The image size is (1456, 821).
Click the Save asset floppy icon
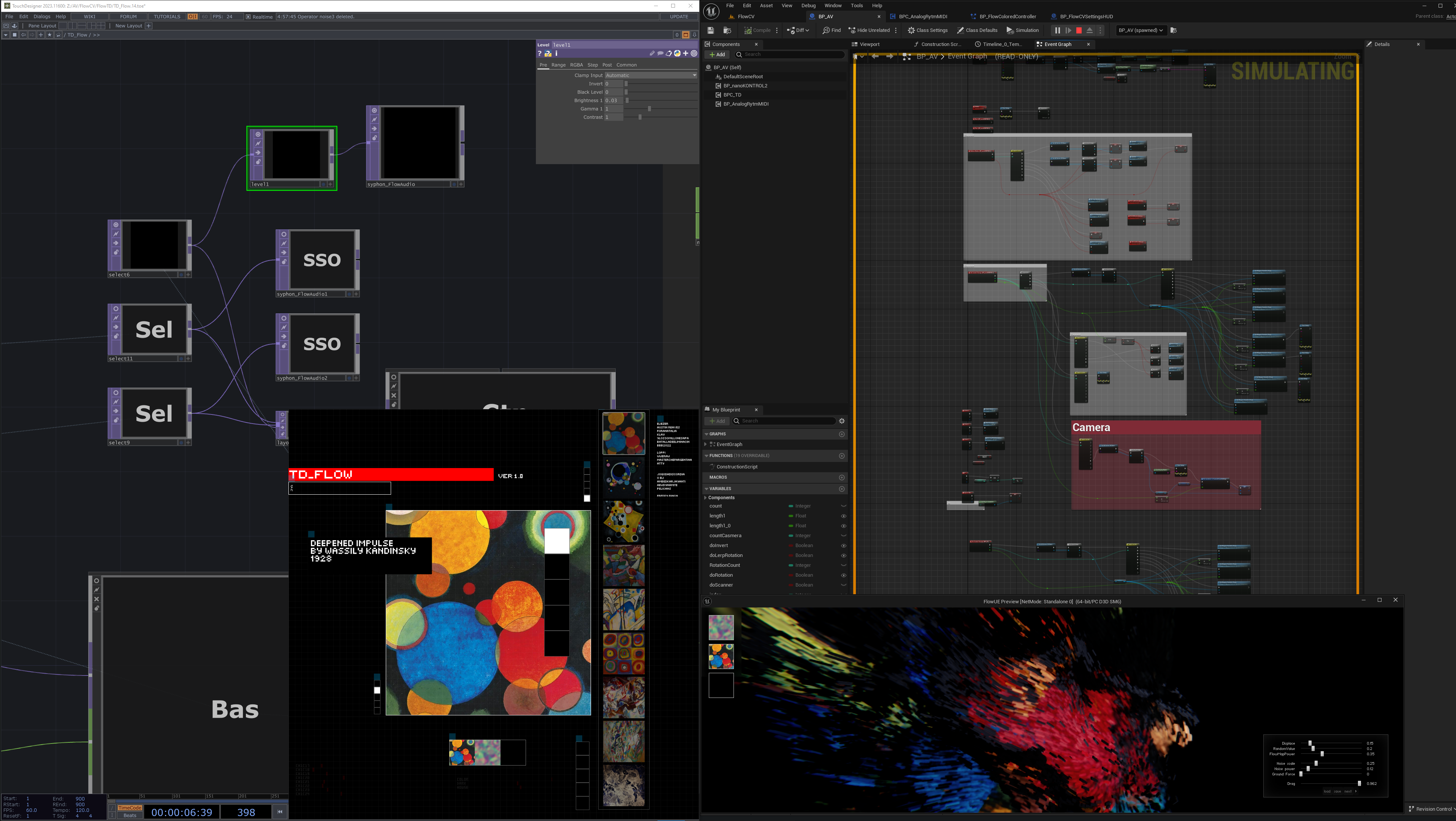click(x=711, y=30)
